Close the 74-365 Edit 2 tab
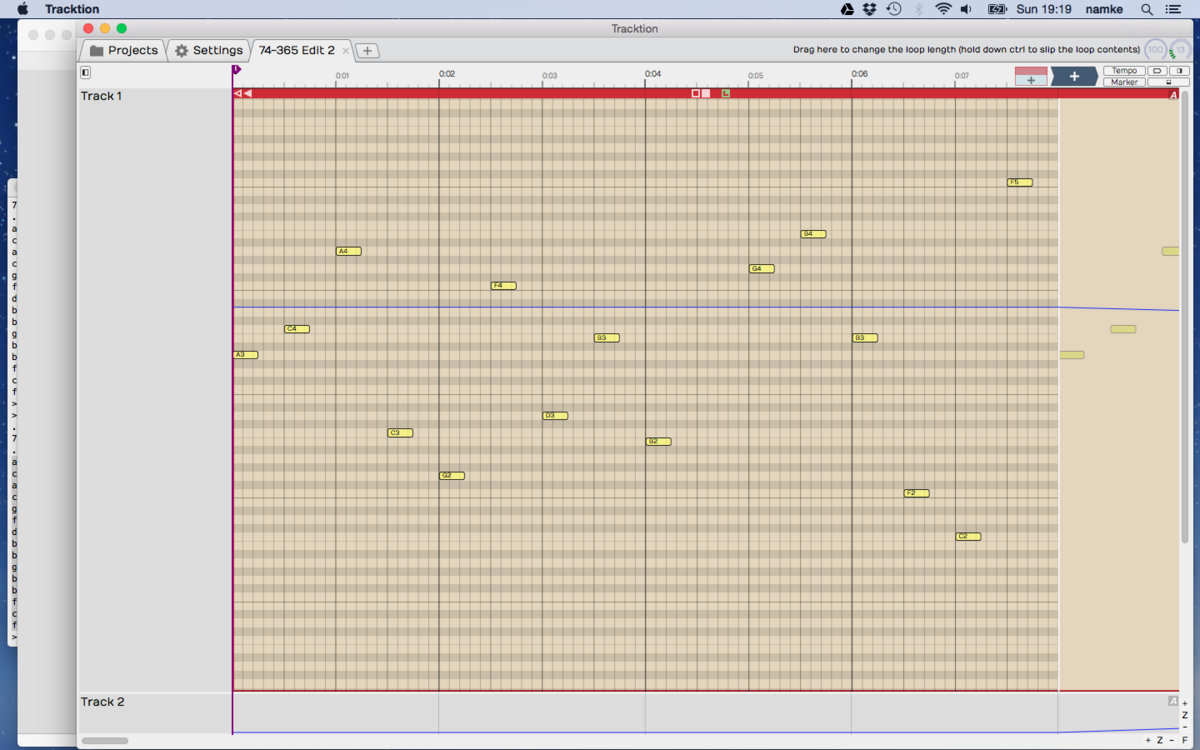 (346, 50)
